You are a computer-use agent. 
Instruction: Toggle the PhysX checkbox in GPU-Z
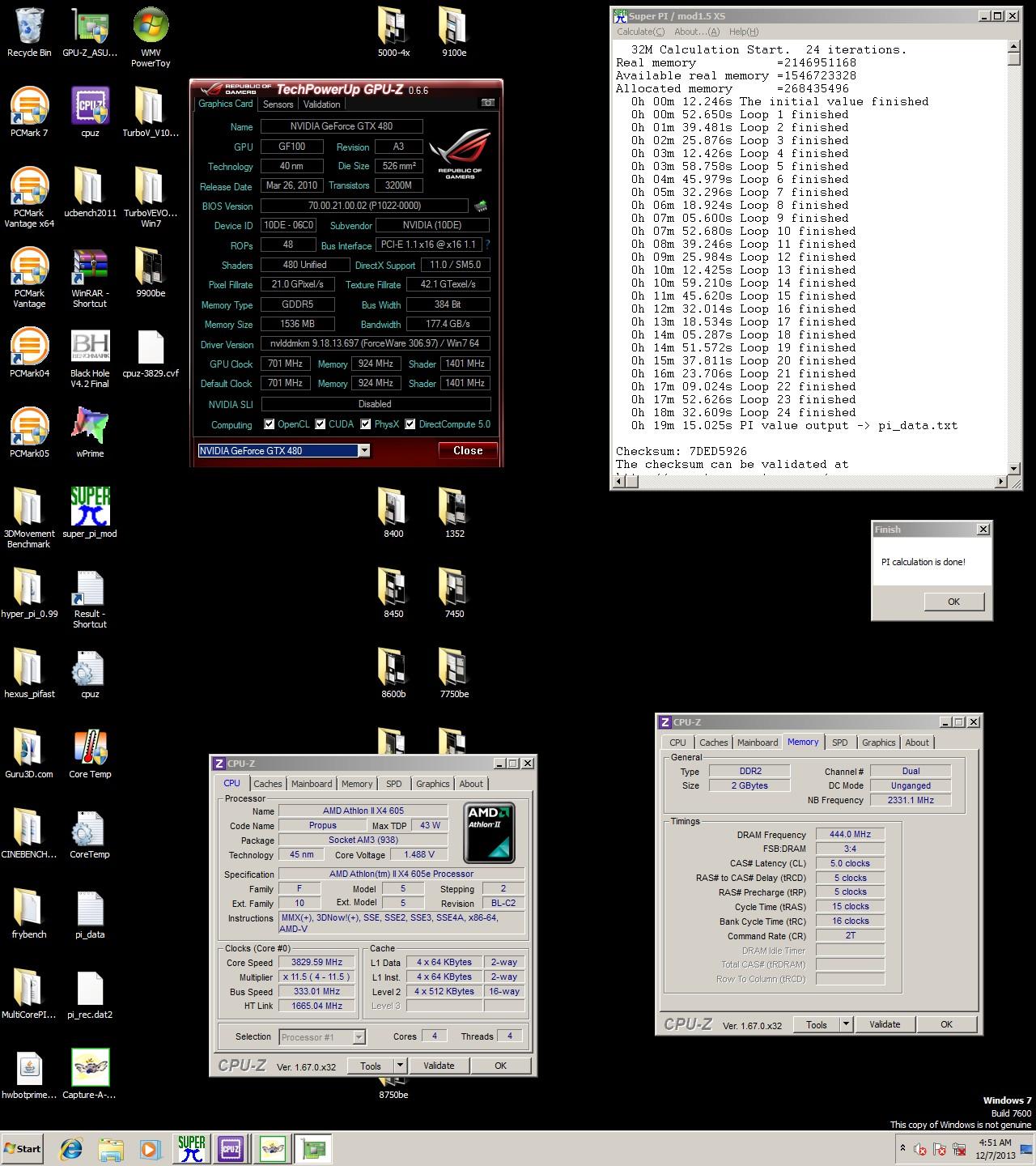coord(366,424)
